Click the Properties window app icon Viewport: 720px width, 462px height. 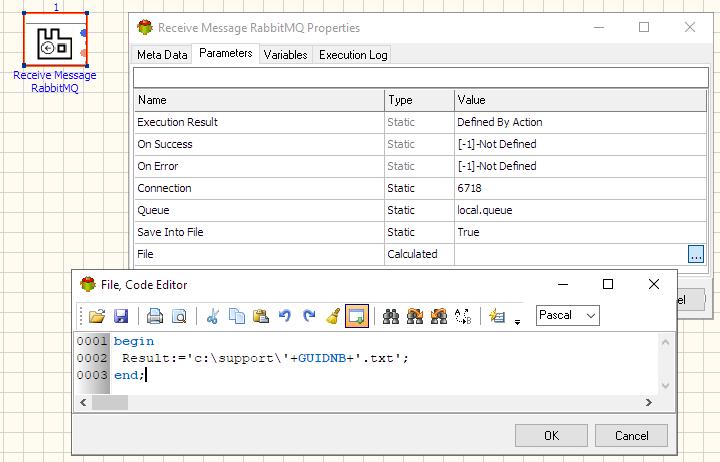point(145,28)
